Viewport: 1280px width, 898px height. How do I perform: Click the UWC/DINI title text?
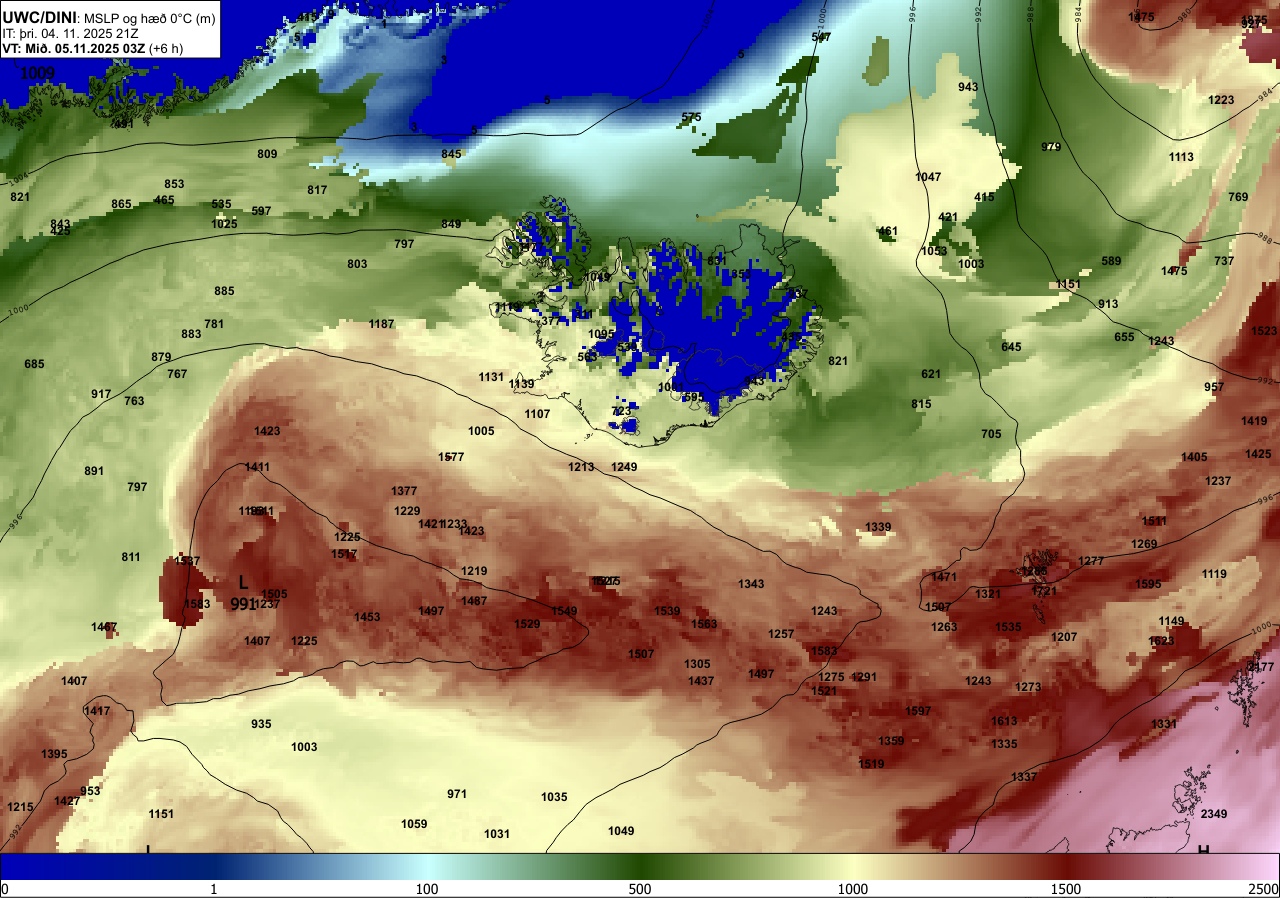point(40,16)
